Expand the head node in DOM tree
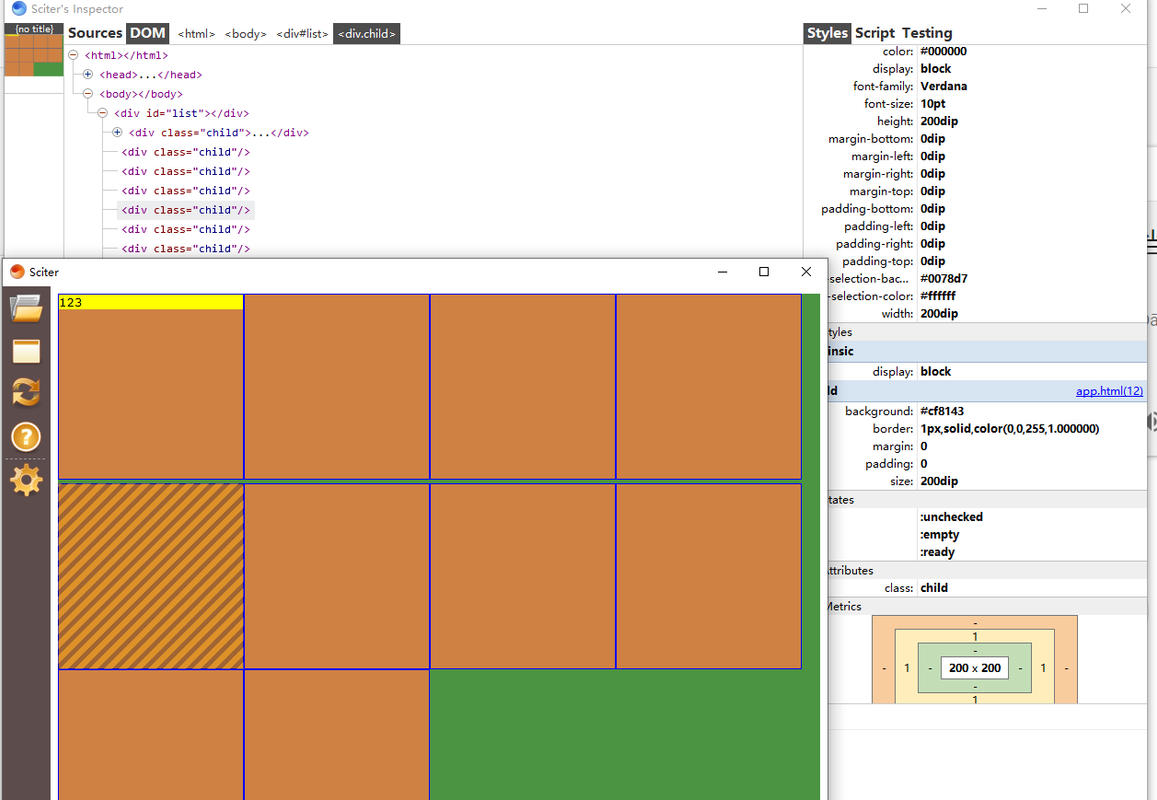Screen dimensions: 1157x800 coord(88,75)
